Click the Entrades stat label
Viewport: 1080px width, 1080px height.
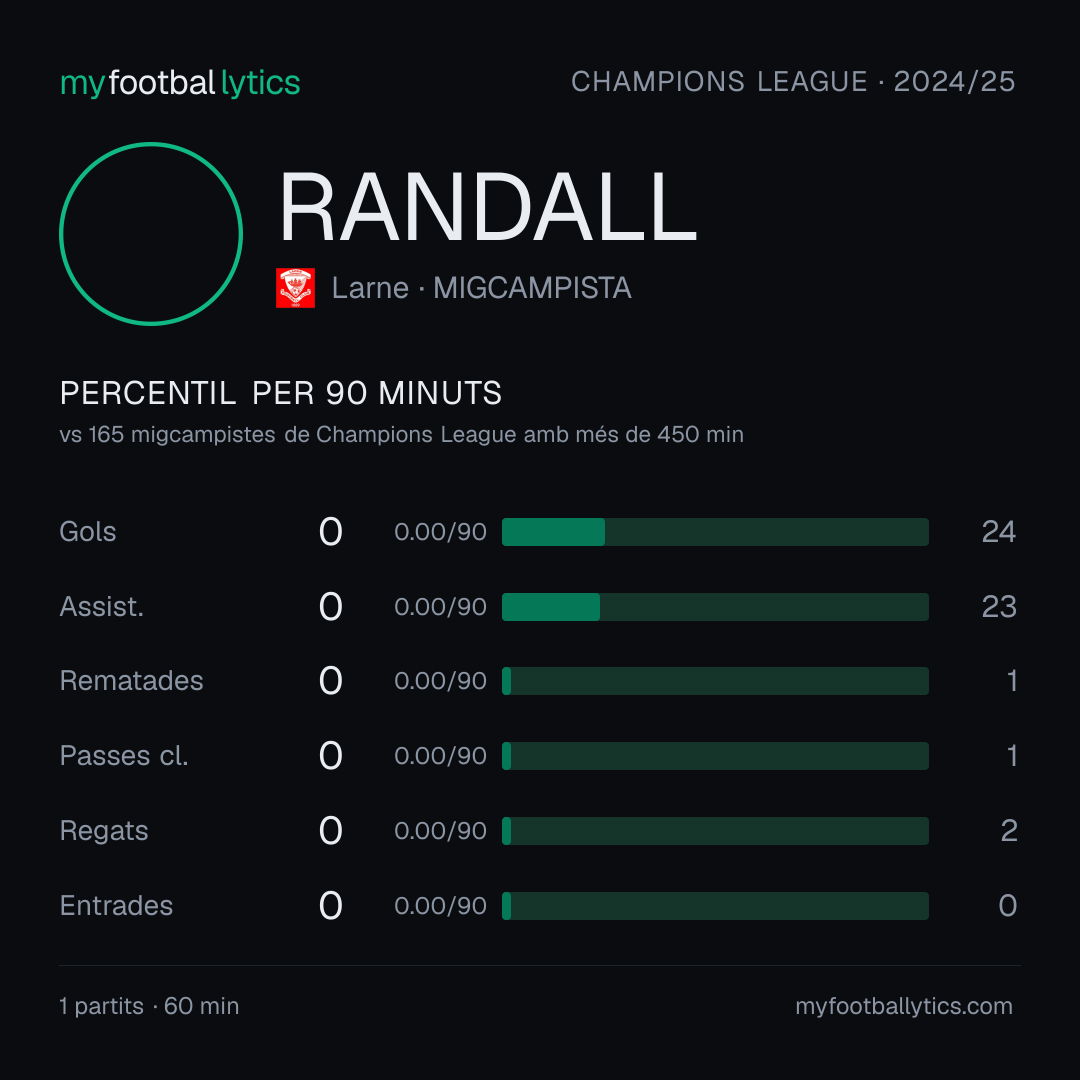(116, 906)
